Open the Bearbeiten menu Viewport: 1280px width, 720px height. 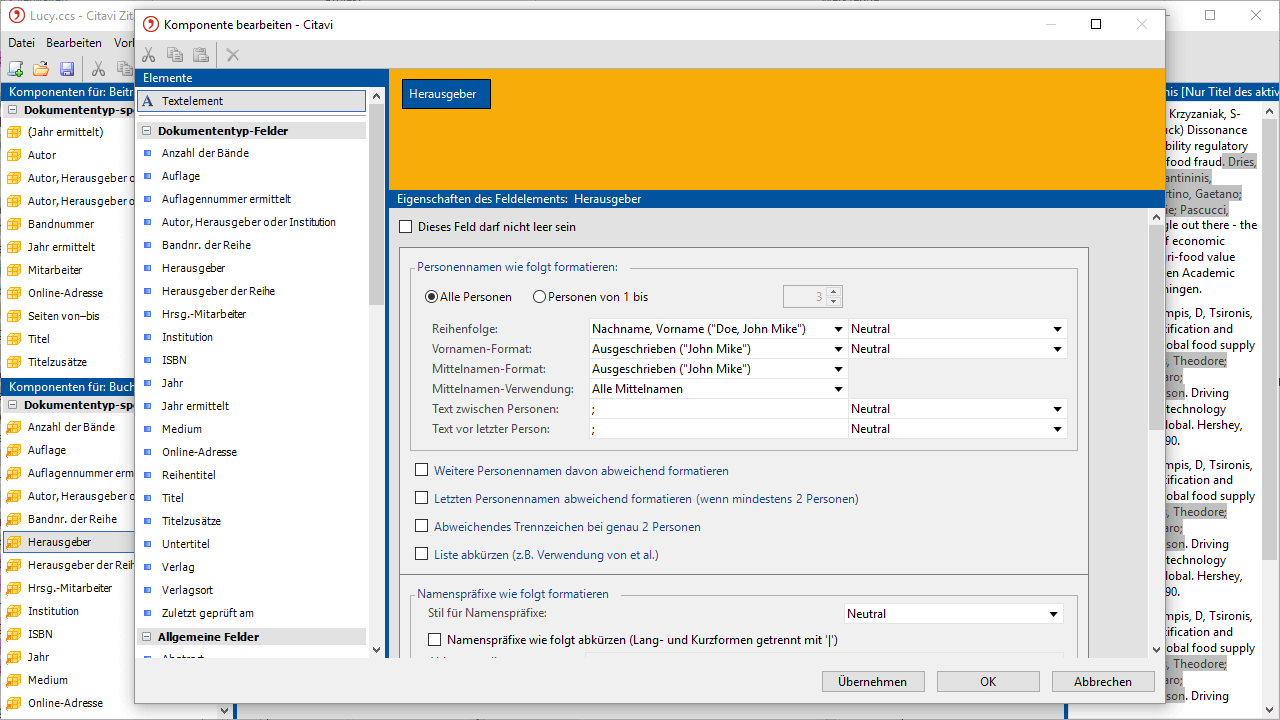[x=74, y=43]
